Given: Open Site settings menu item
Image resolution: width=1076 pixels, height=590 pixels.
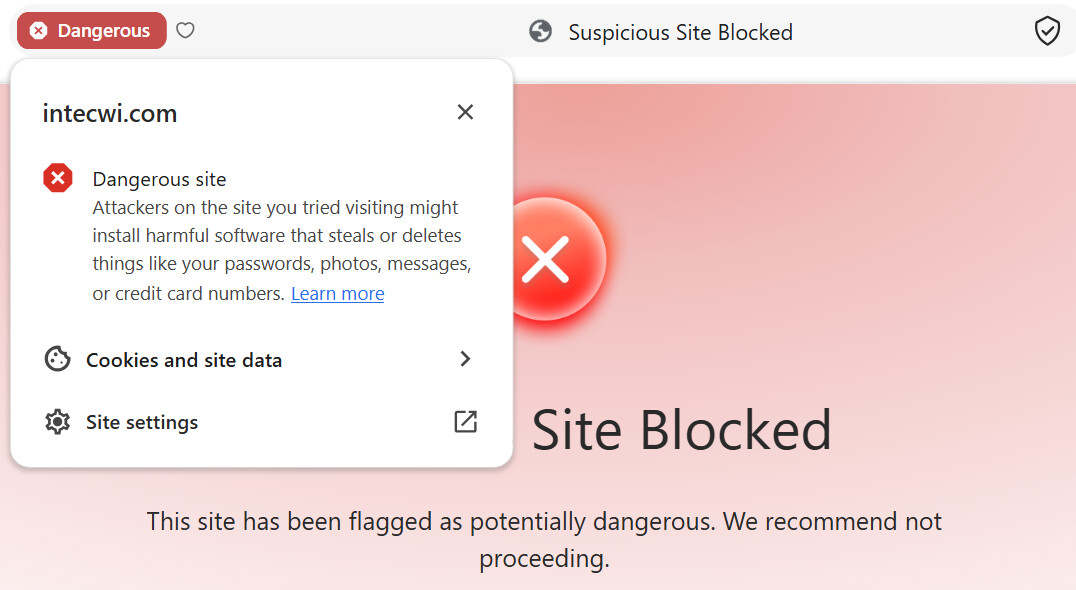Looking at the screenshot, I should tap(261, 422).
